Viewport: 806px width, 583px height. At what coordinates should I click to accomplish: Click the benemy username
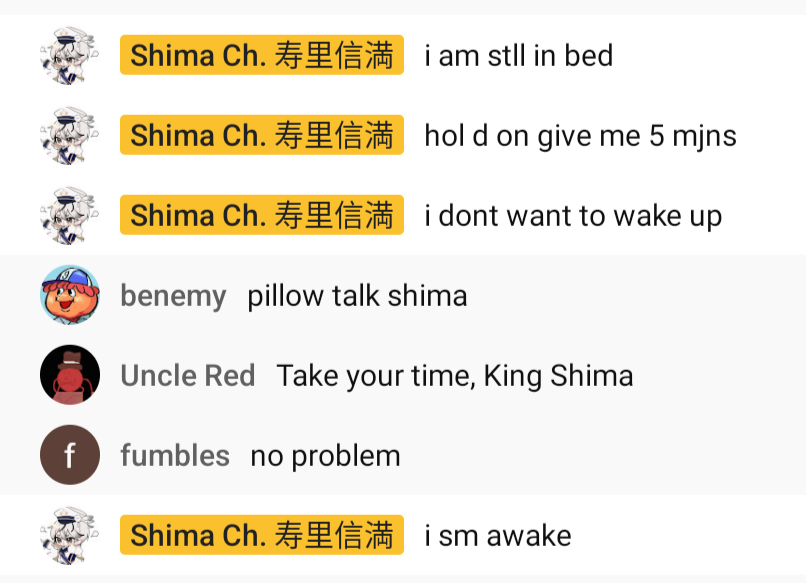coord(173,296)
